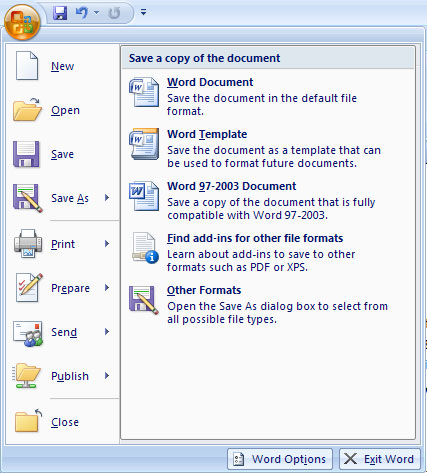Select New from the Office menu
427x473 pixels.
(x=63, y=66)
